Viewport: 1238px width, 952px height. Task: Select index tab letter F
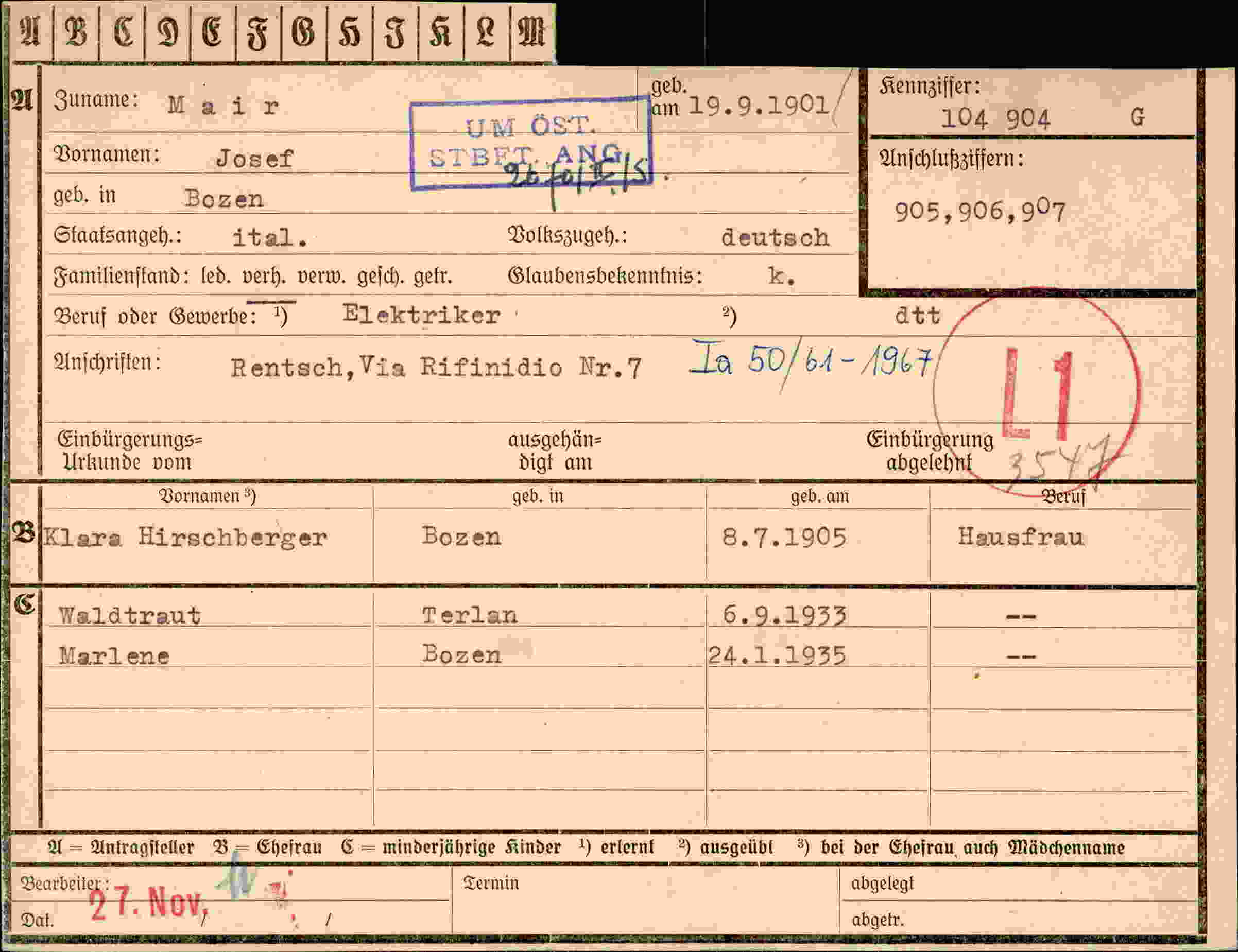258,32
